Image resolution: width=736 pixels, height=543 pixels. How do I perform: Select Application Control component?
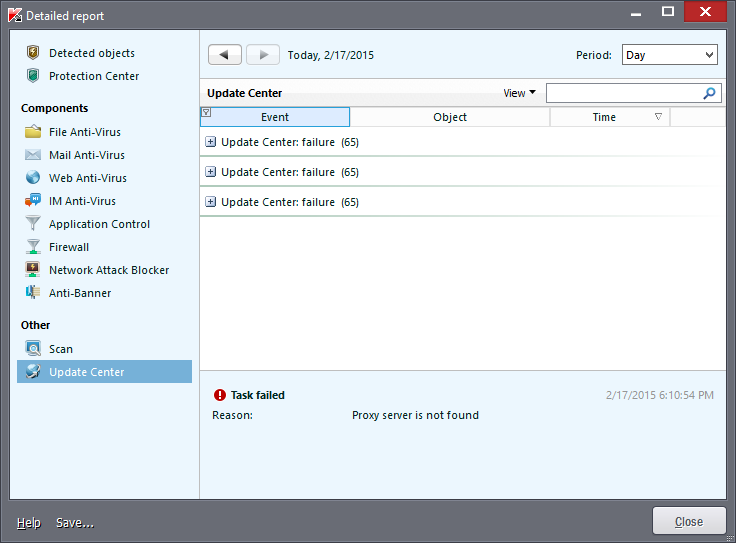(x=99, y=224)
